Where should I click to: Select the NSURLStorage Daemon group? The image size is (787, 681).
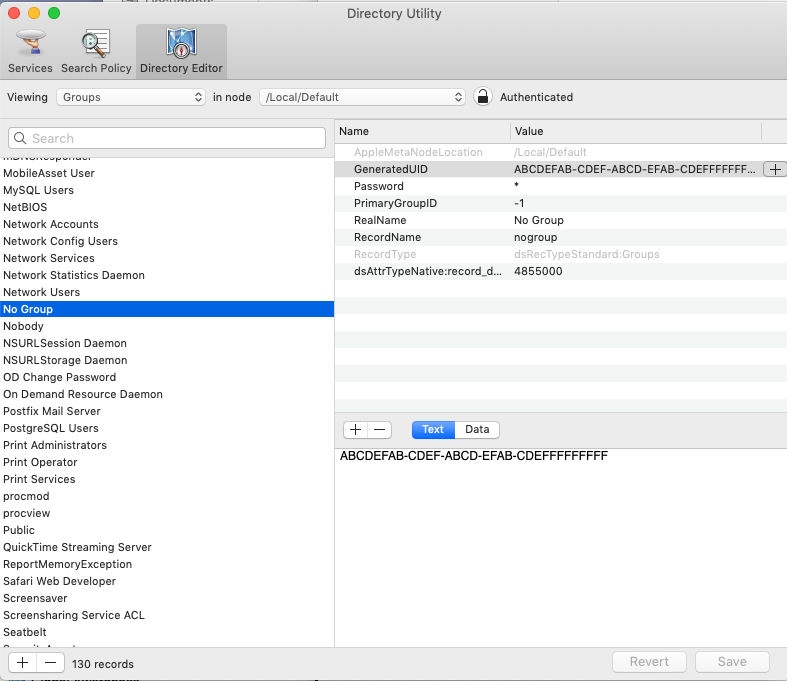(167, 360)
